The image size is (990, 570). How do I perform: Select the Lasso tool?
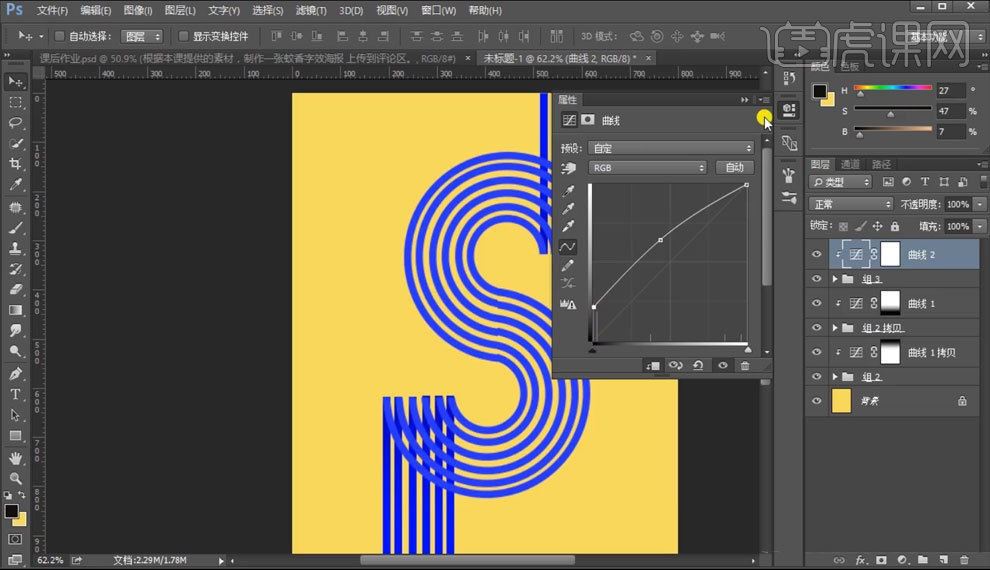[15, 122]
